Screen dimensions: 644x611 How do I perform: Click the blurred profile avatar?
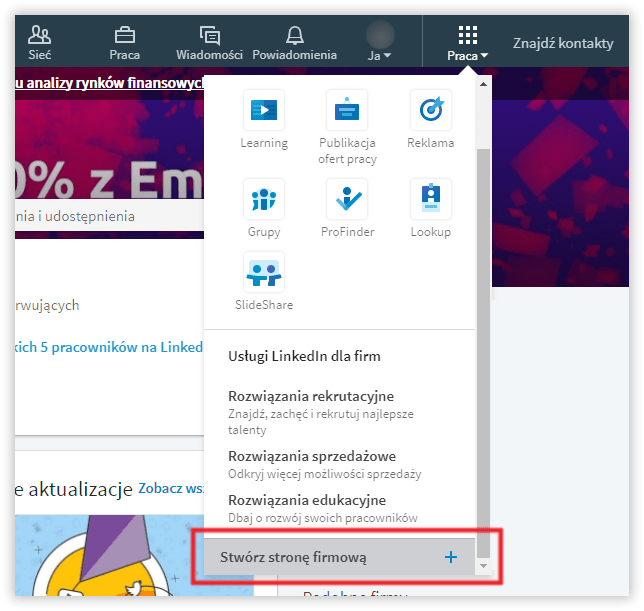pyautogui.click(x=380, y=35)
